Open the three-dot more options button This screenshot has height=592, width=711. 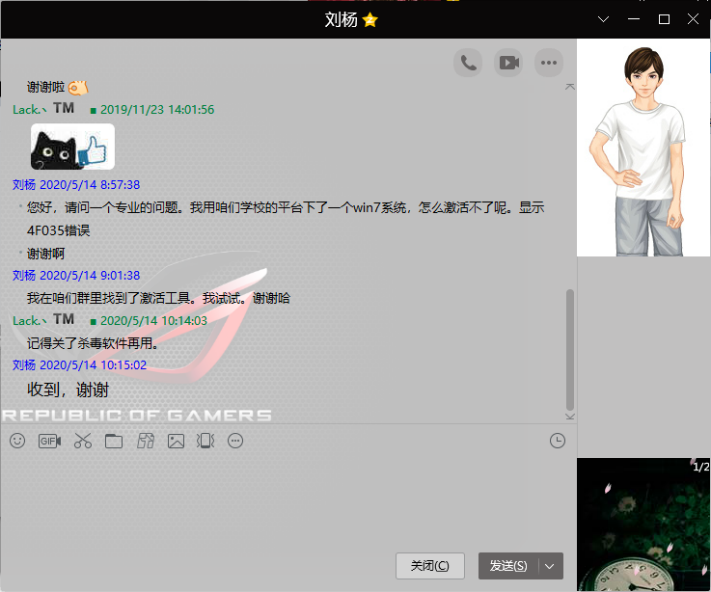pyautogui.click(x=548, y=63)
